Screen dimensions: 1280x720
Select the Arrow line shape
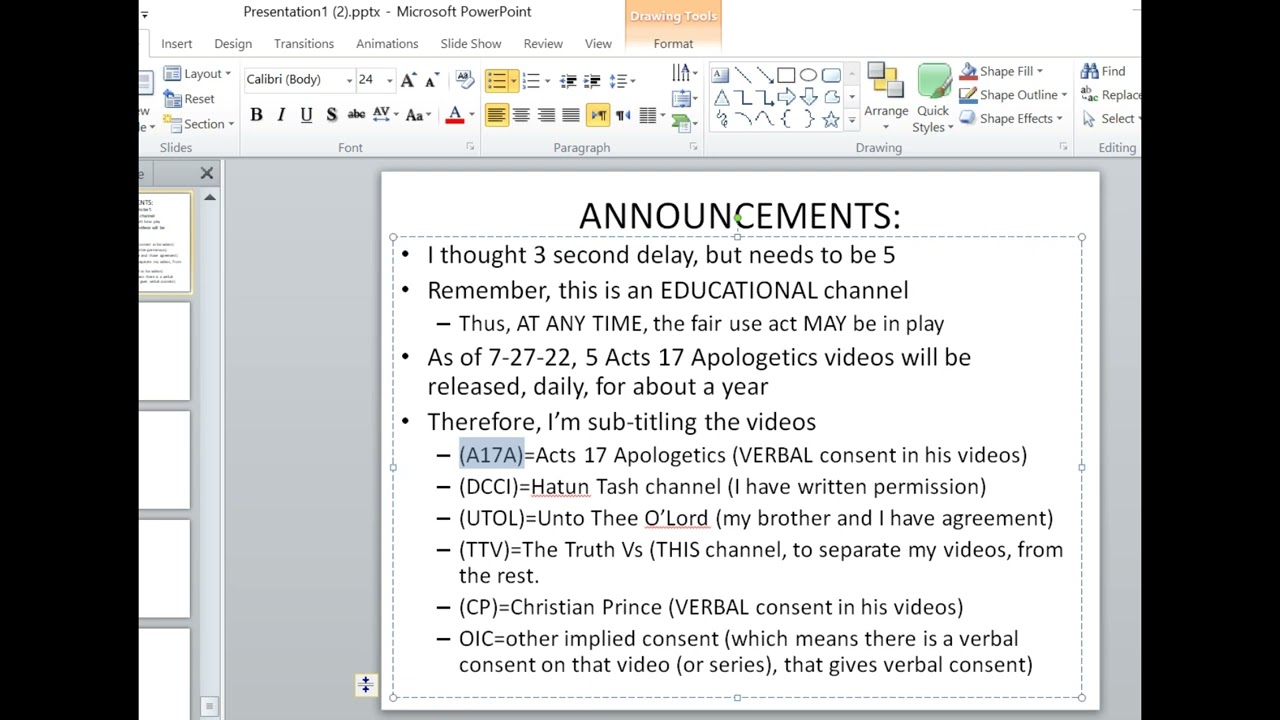point(764,75)
